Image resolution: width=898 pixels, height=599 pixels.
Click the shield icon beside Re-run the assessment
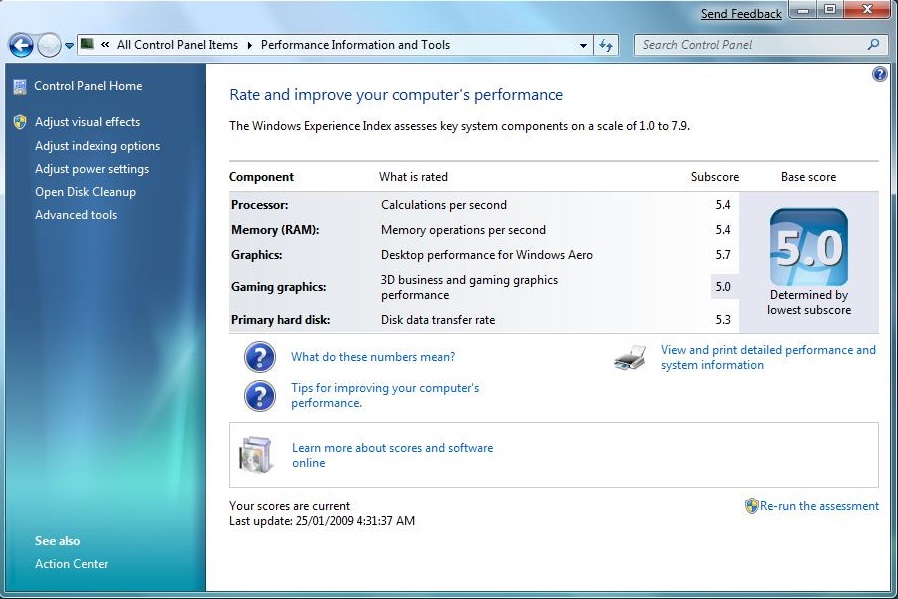coord(751,506)
